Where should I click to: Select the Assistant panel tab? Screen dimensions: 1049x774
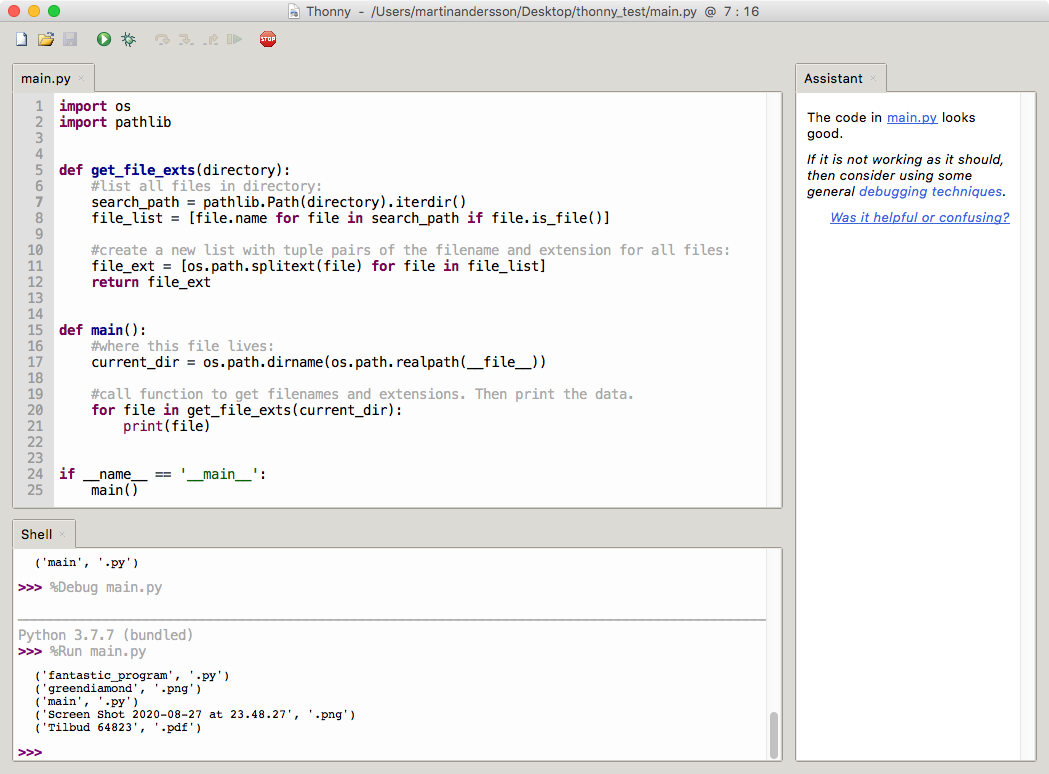[x=834, y=78]
